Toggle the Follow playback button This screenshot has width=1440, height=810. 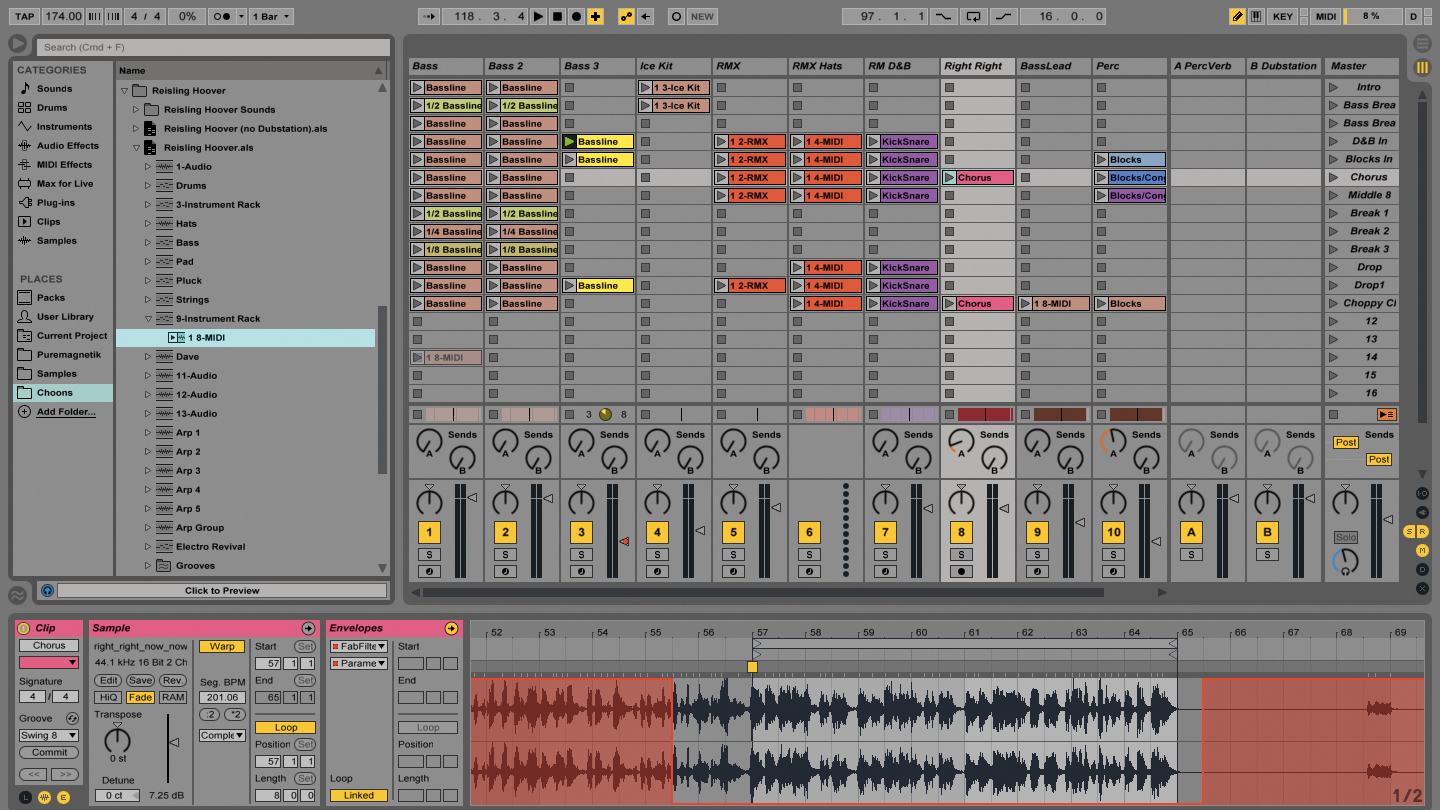click(x=429, y=16)
